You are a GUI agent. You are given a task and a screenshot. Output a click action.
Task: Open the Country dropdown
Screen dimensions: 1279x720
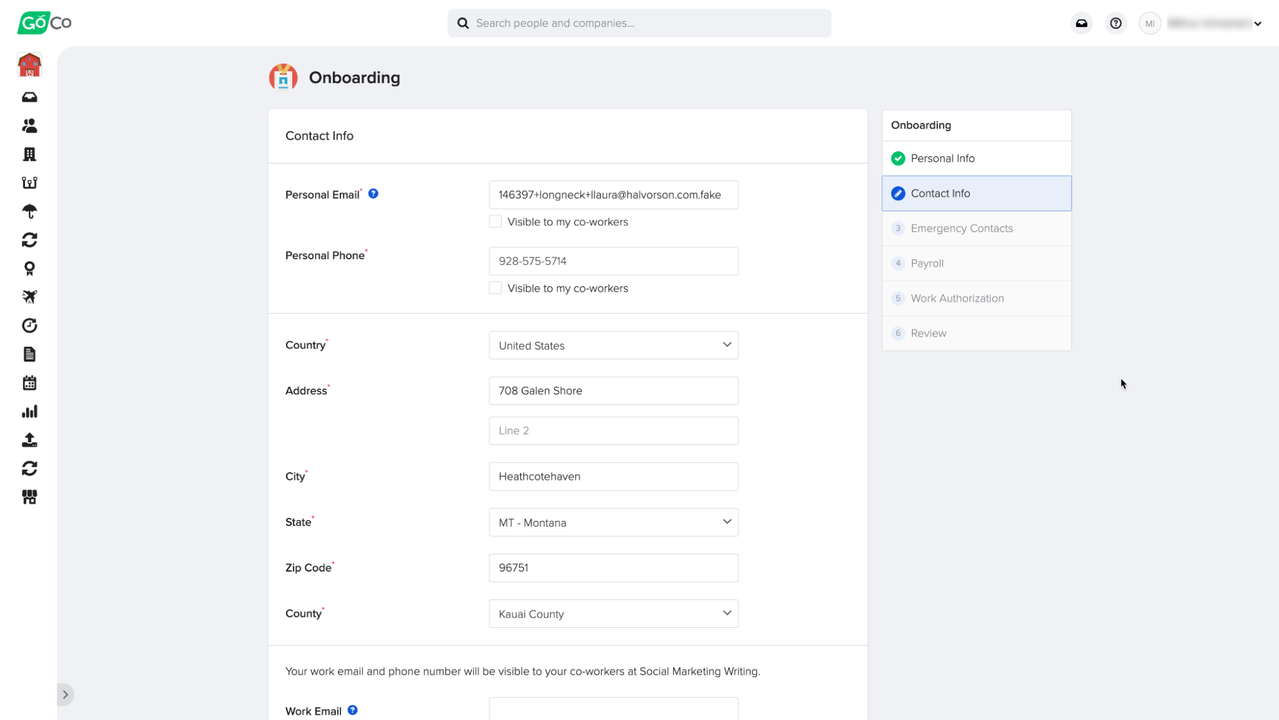click(613, 345)
